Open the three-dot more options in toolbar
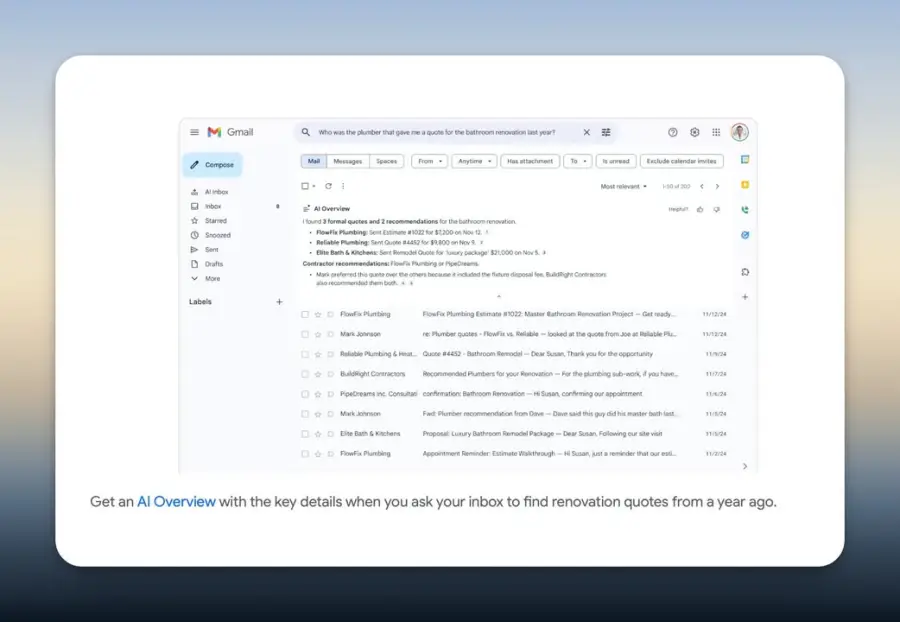The height and width of the screenshot is (622, 900). [343, 186]
